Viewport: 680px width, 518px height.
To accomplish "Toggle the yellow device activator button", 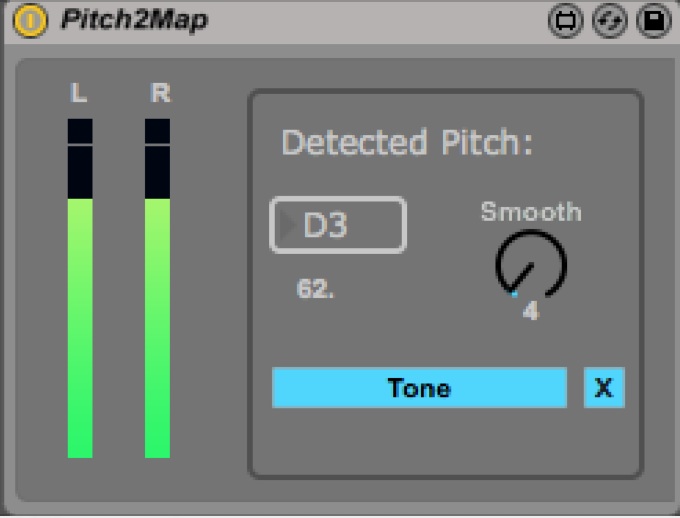I will click(32, 21).
